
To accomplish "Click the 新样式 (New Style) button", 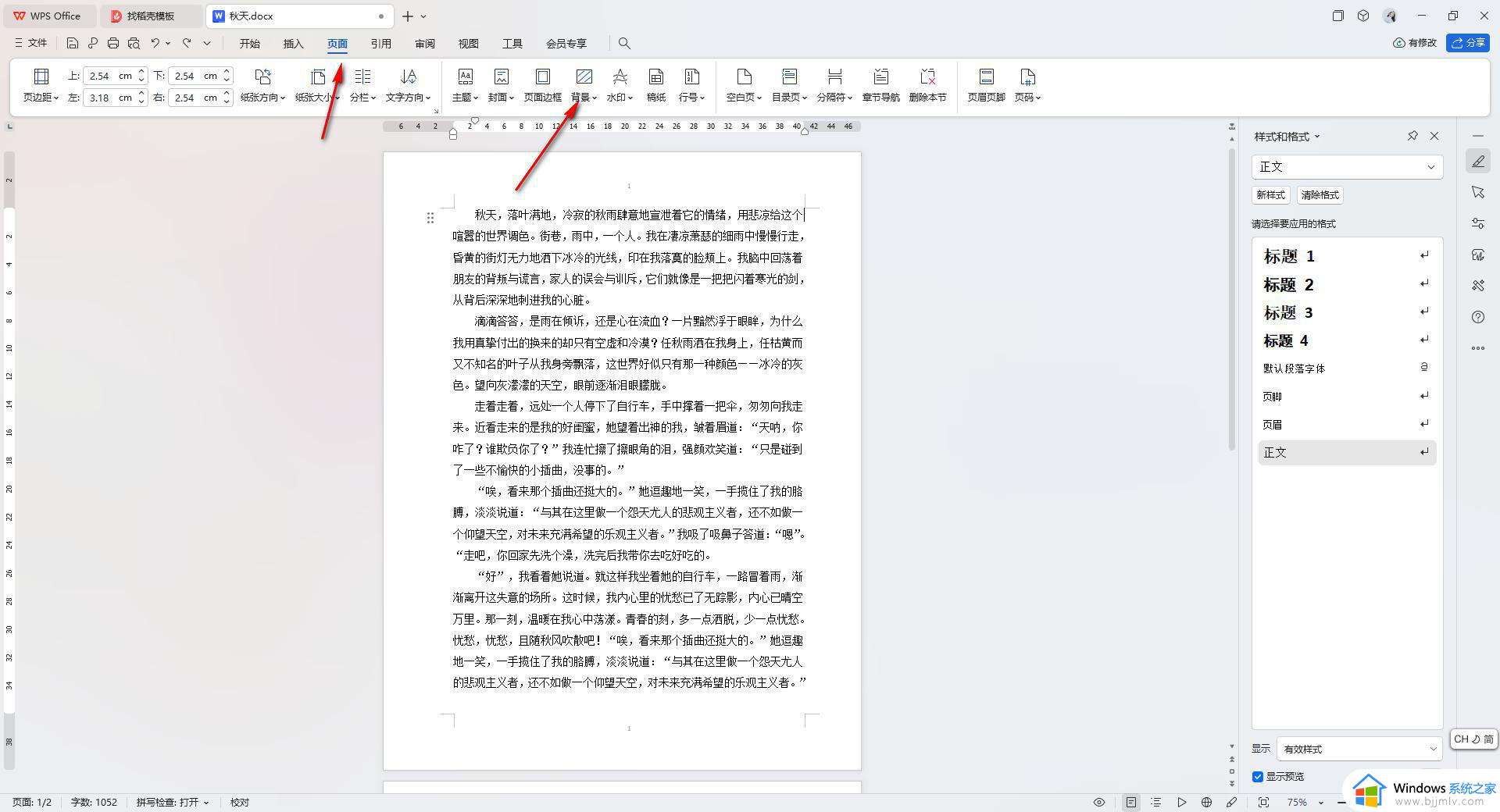I will [x=1270, y=195].
